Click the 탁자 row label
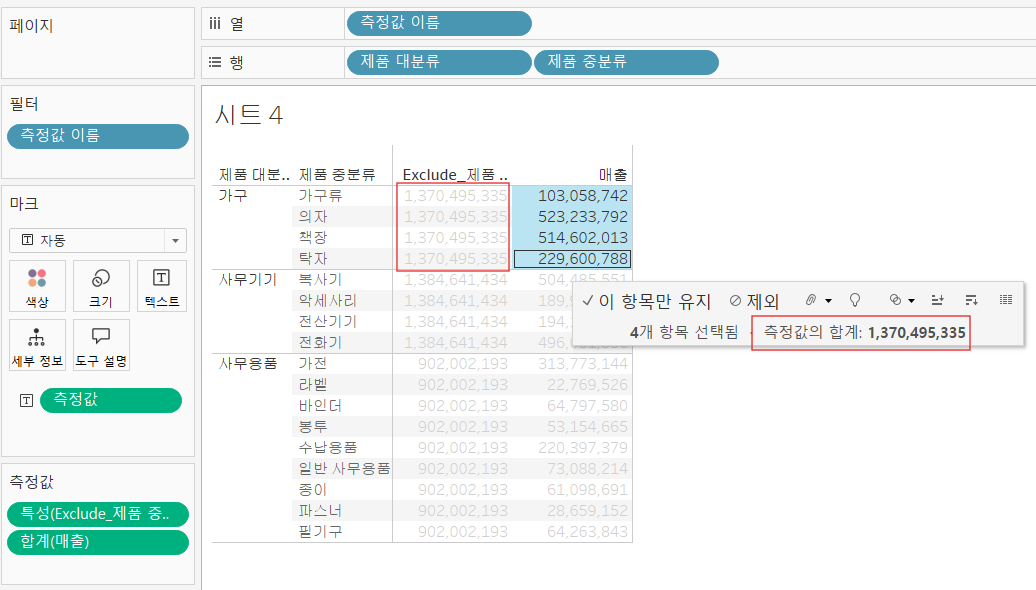This screenshot has height=590, width=1036. (313, 258)
